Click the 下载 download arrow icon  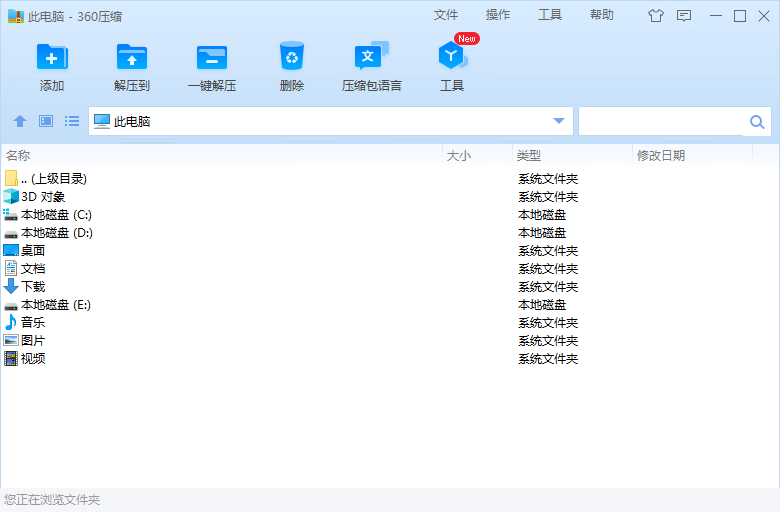(11, 286)
